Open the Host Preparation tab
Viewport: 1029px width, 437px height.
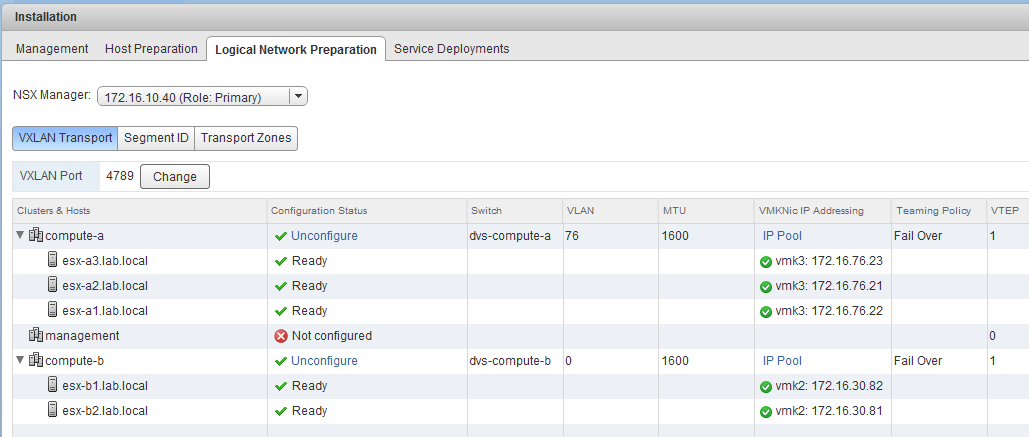pyautogui.click(x=151, y=49)
